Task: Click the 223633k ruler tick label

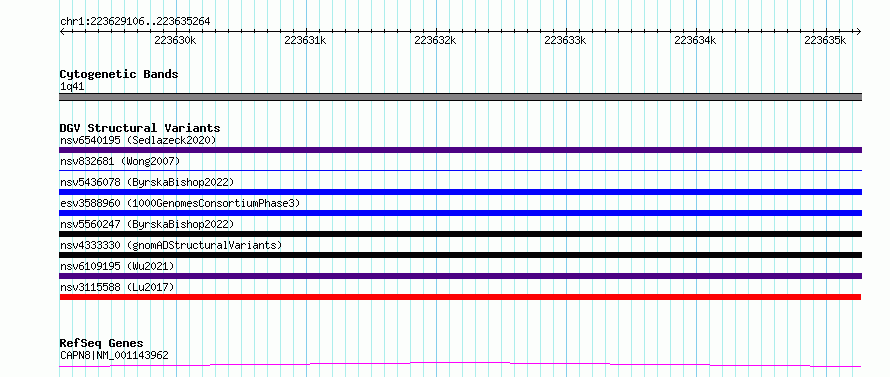Action: [x=565, y=40]
